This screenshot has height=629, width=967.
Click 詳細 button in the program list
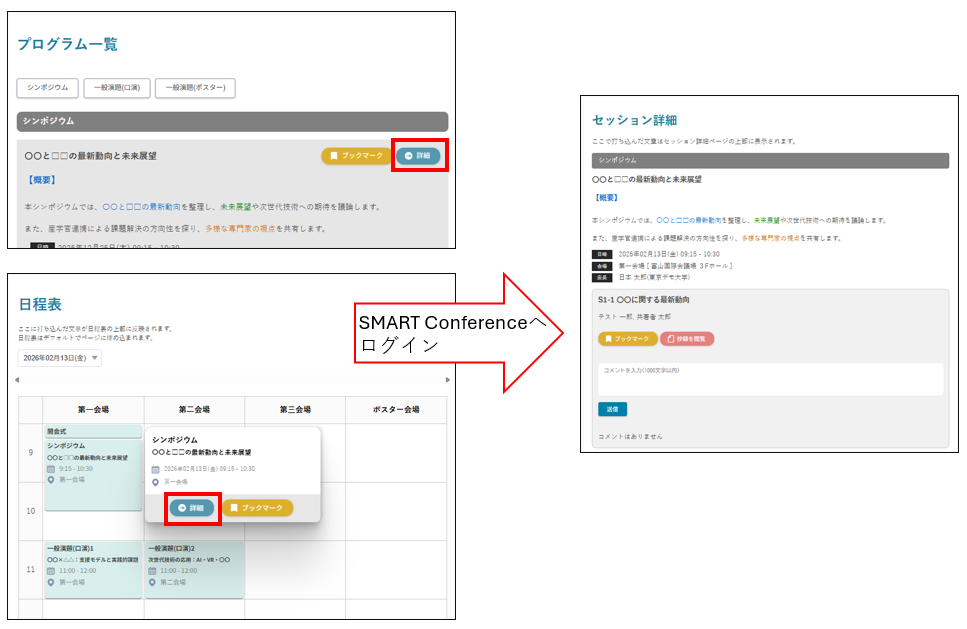coord(418,156)
